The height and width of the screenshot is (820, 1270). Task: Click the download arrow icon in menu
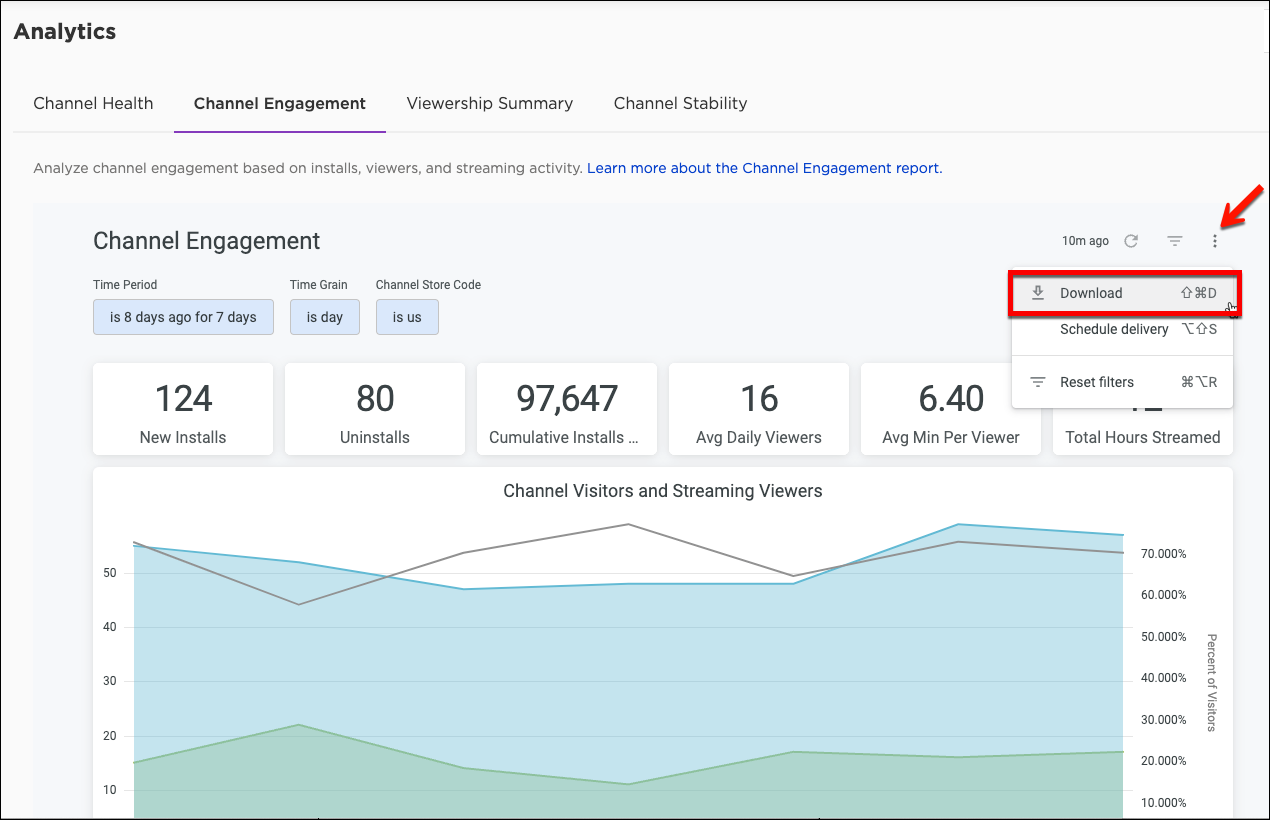pyautogui.click(x=1038, y=293)
